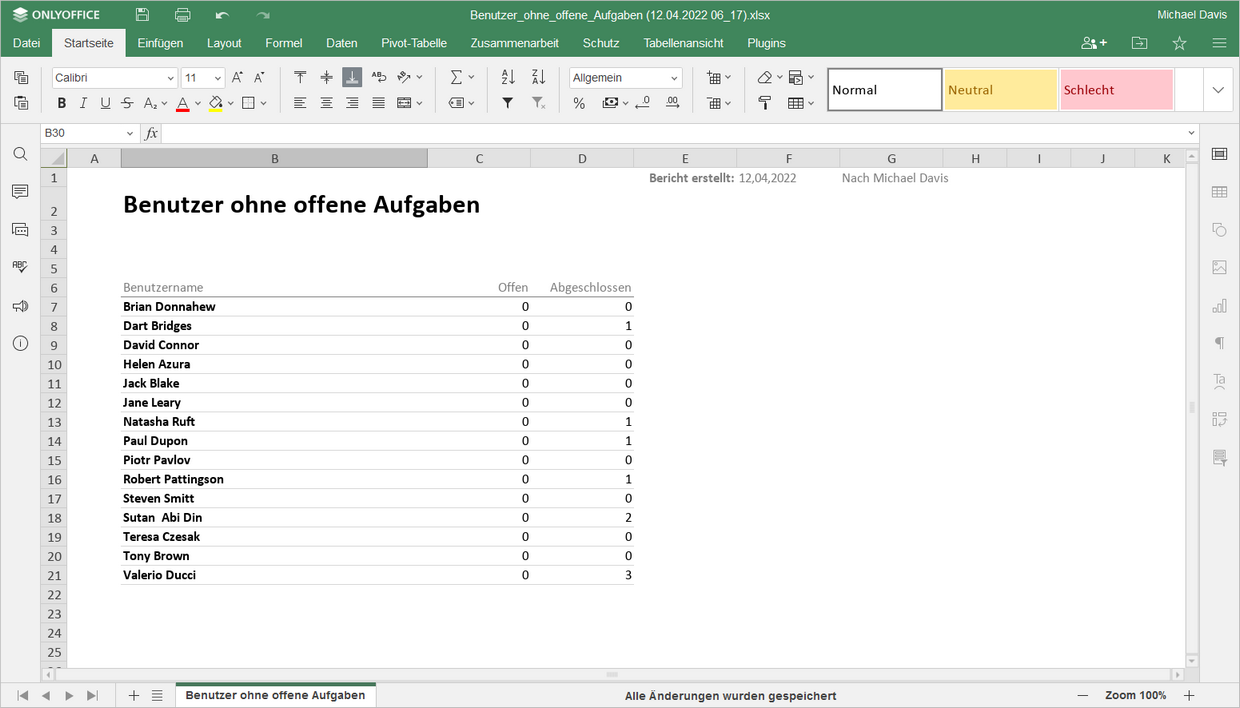Expand cell styles gallery

[1218, 90]
